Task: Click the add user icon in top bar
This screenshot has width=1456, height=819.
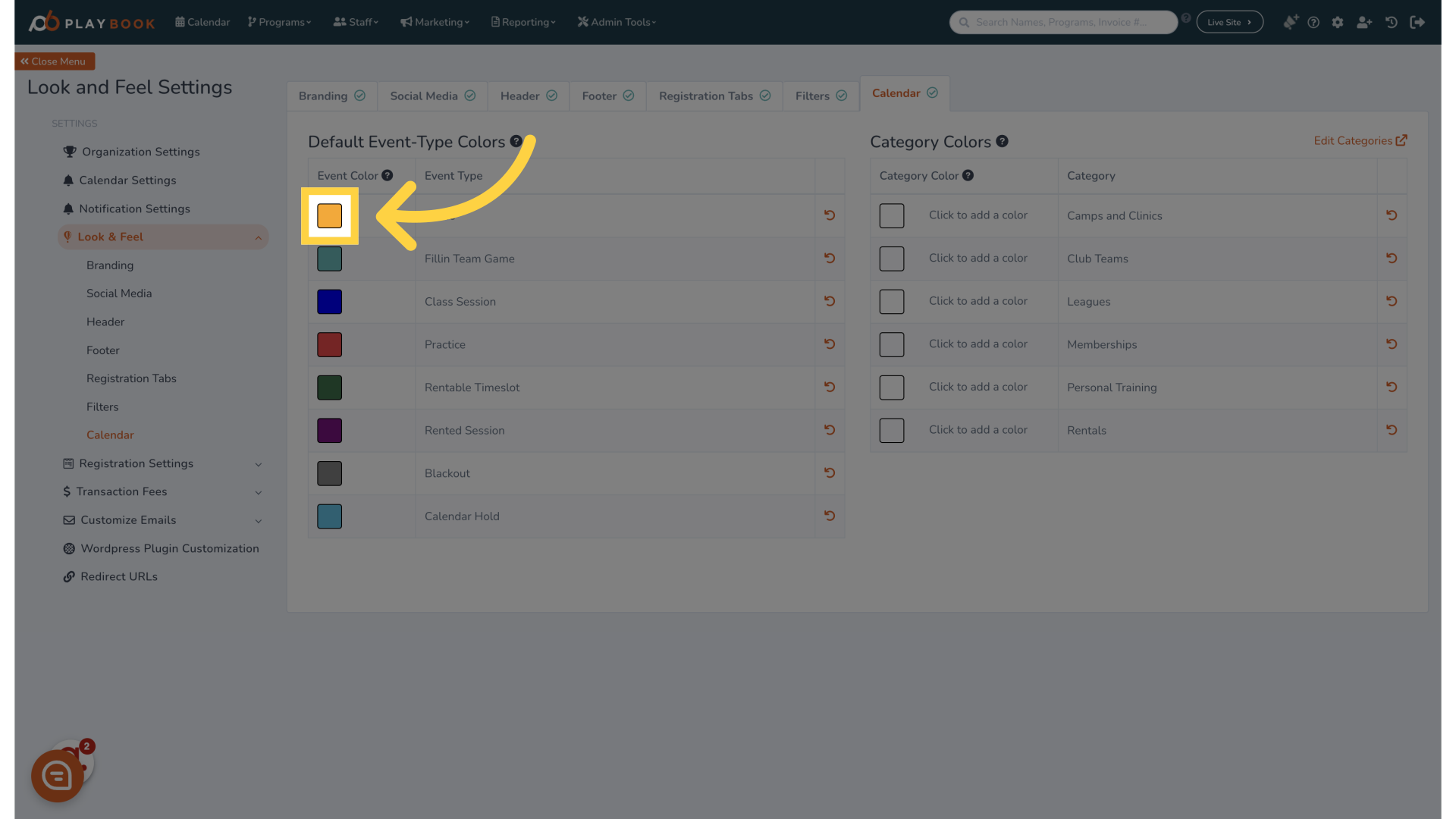Action: coord(1364,22)
